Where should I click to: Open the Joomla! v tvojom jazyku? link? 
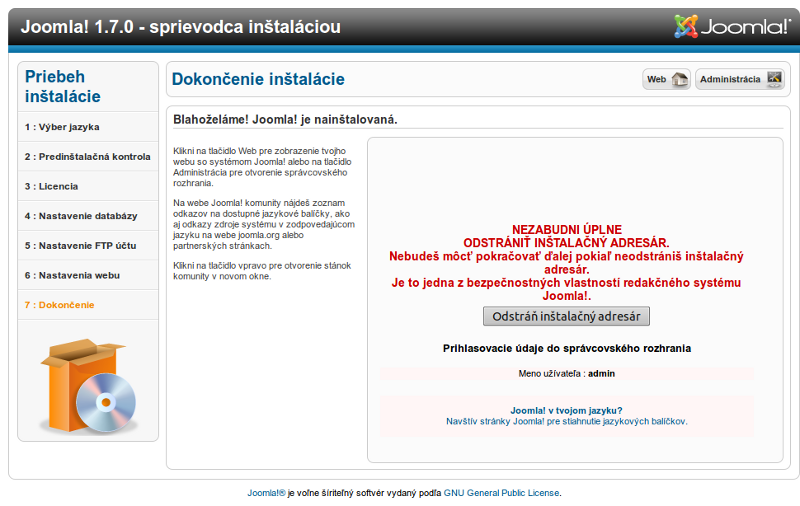pyautogui.click(x=566, y=411)
